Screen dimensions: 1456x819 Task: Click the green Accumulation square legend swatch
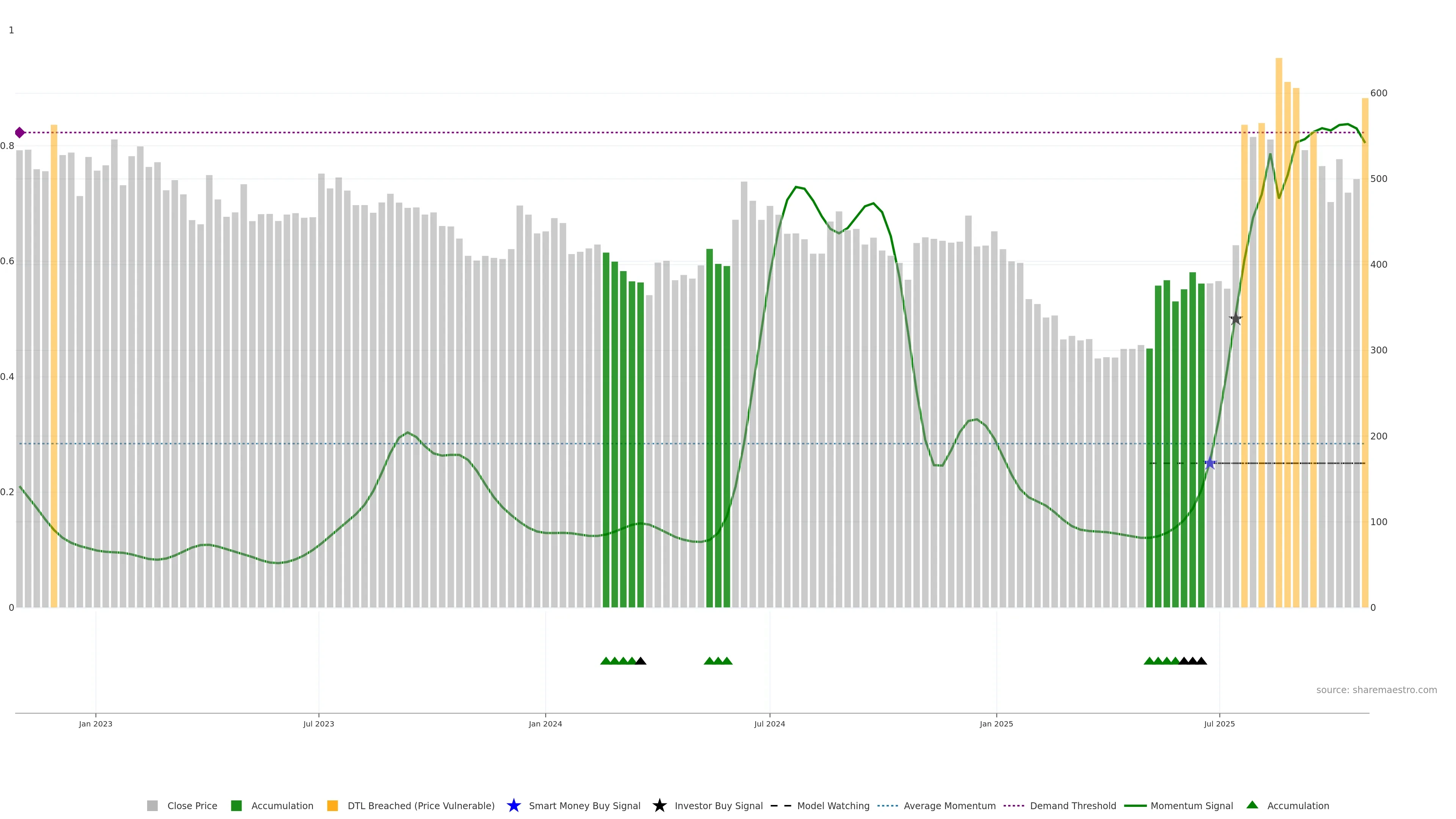236,805
